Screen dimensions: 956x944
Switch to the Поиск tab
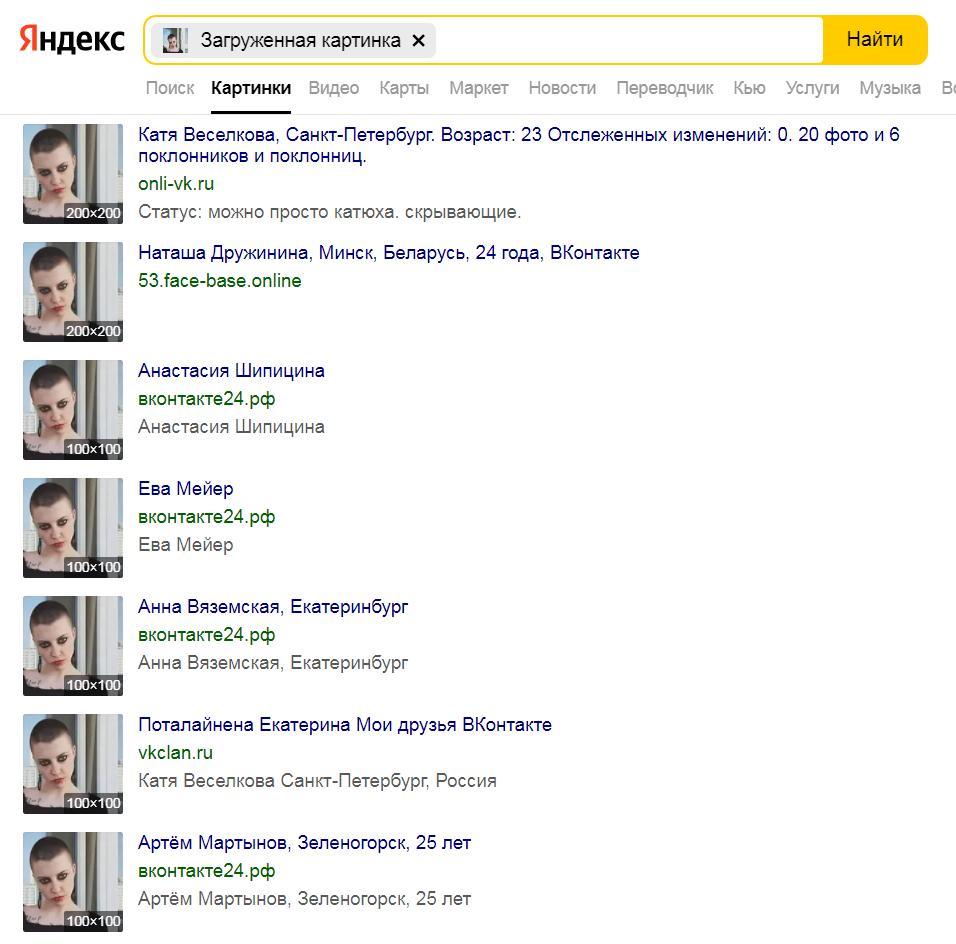(169, 88)
